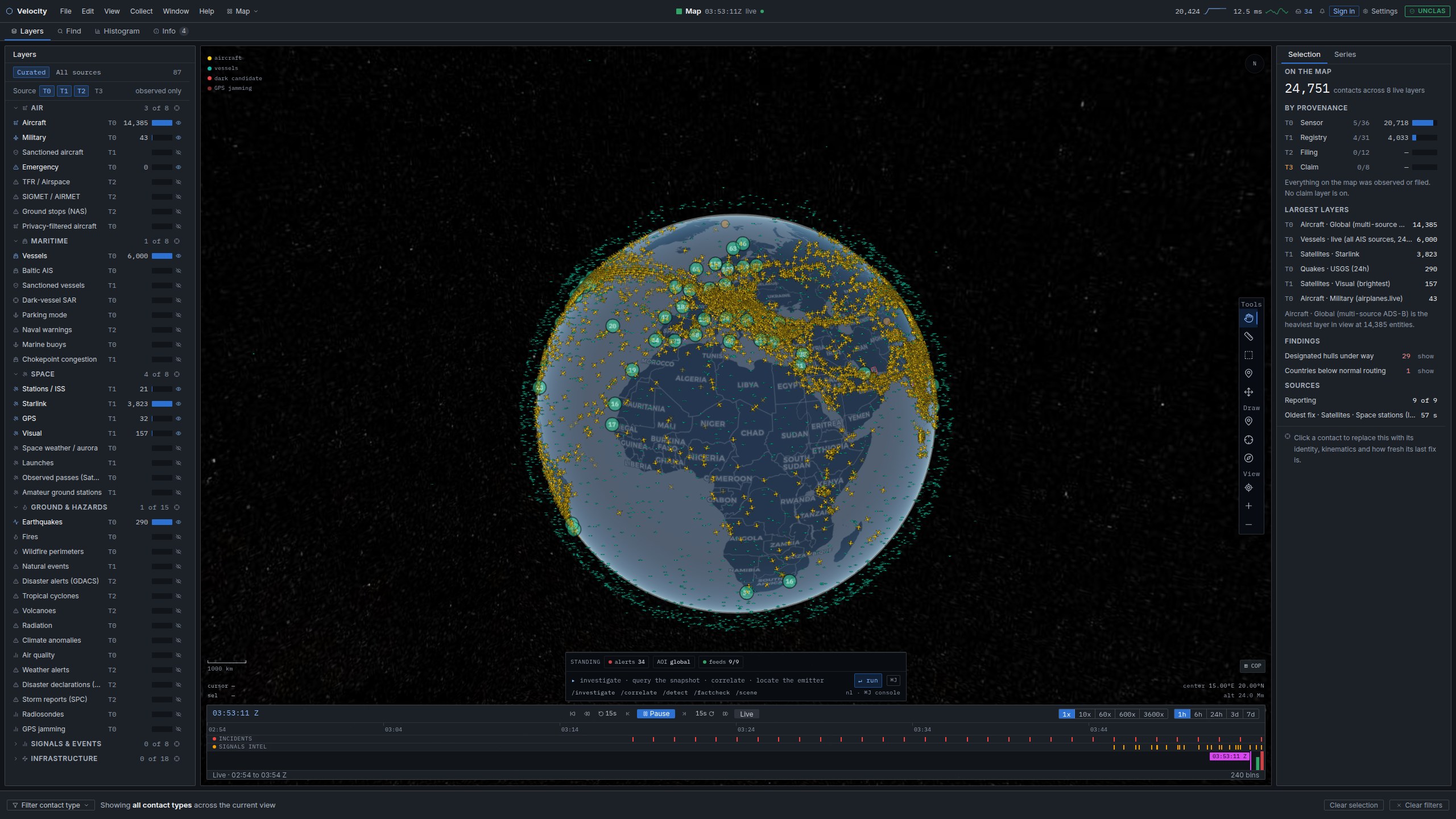Select the four-arrow move tool
The image size is (1456, 819).
click(1248, 392)
